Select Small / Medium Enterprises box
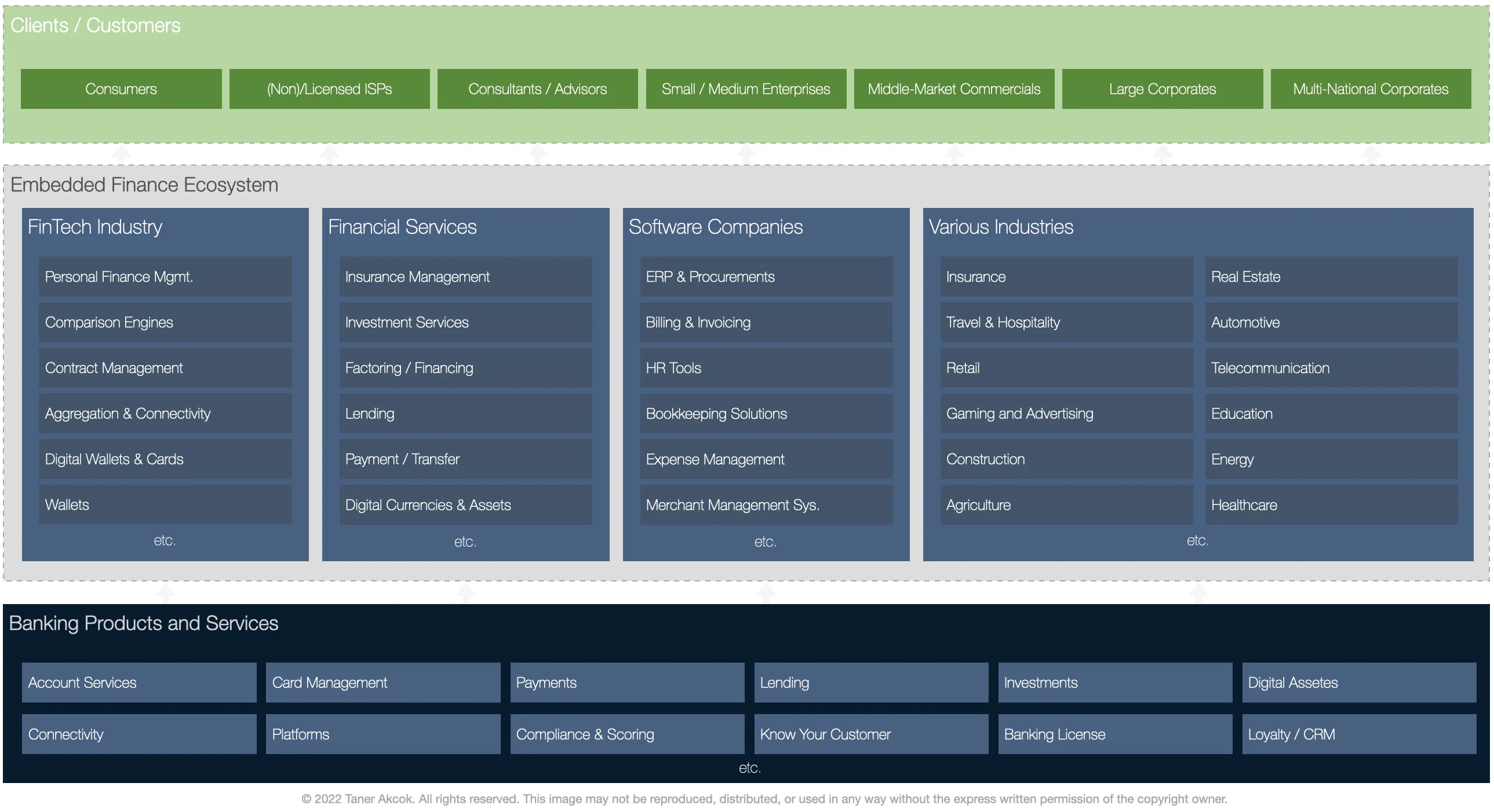 (746, 89)
